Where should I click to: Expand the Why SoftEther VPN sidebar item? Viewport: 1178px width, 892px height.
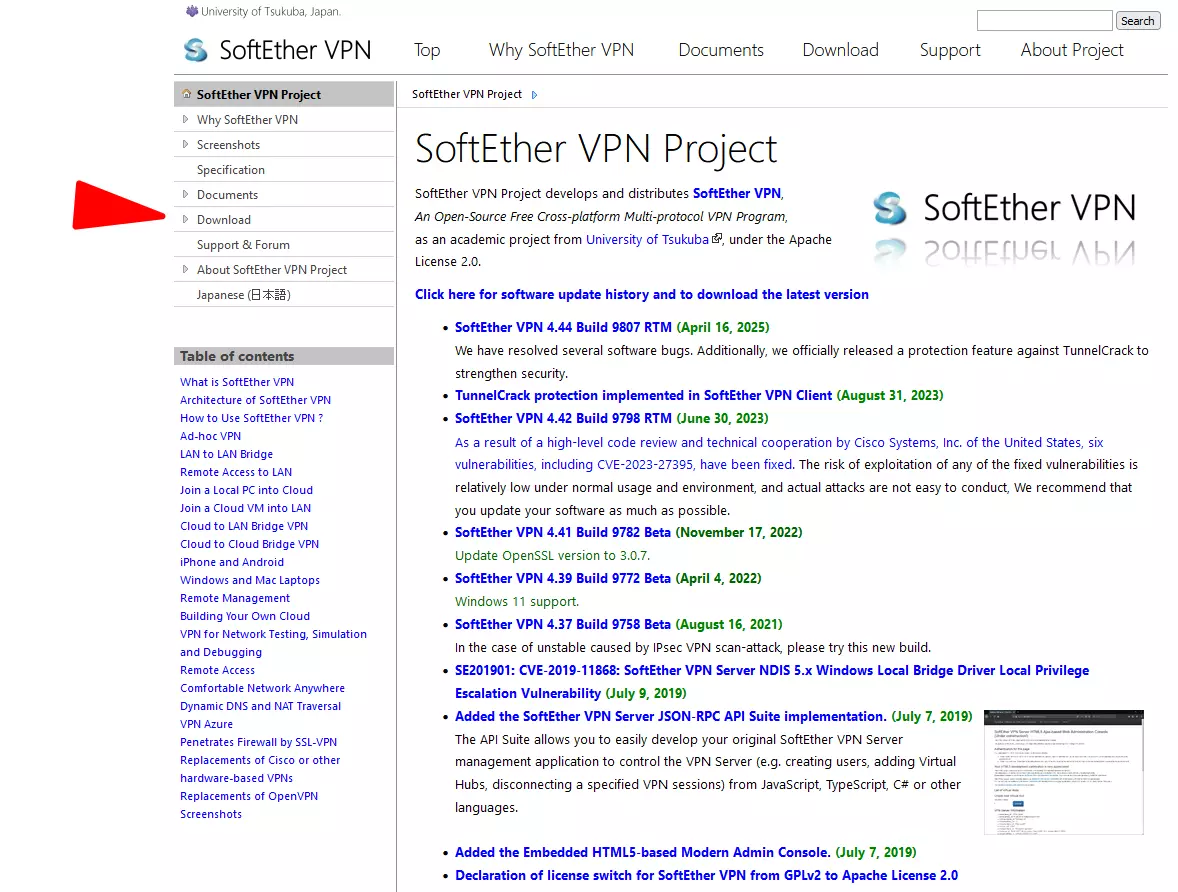pos(185,119)
